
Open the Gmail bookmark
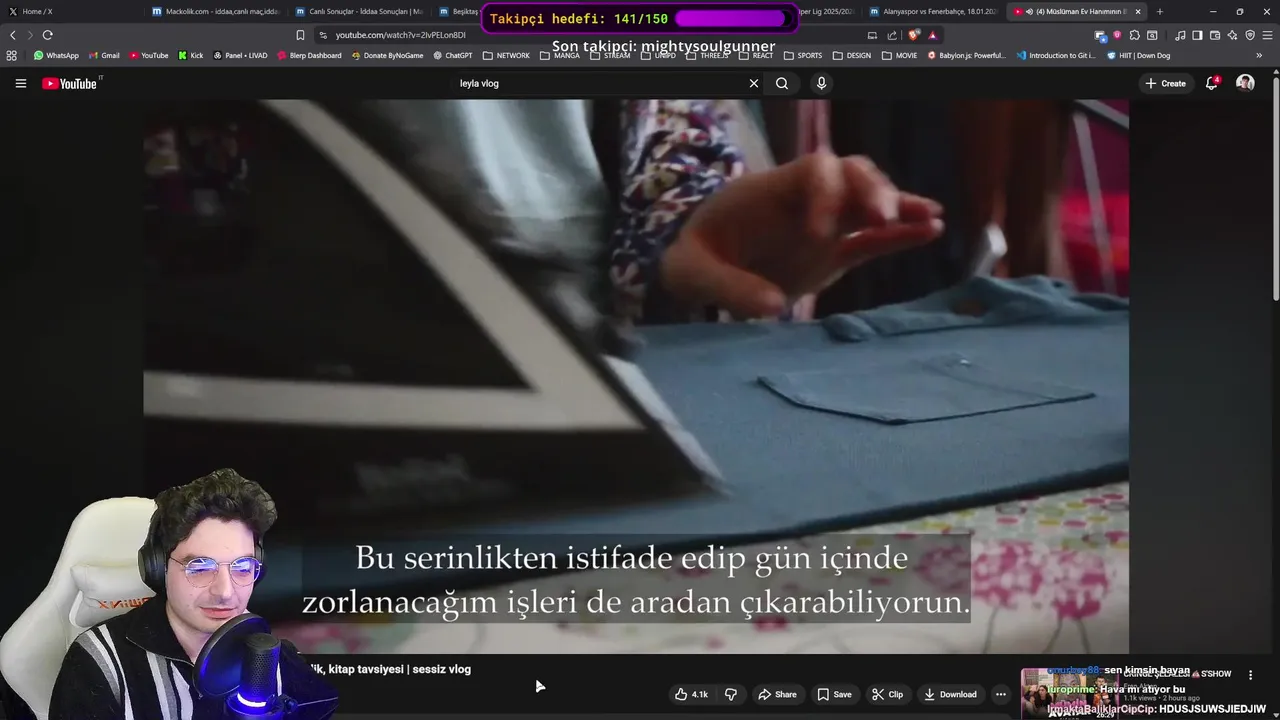(x=104, y=55)
